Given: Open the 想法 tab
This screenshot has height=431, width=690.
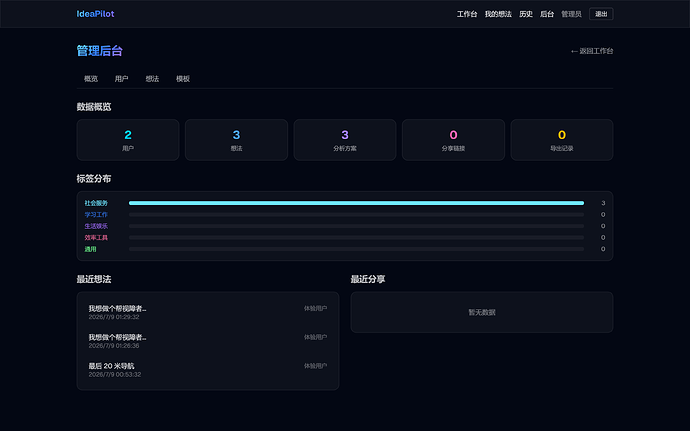Looking at the screenshot, I should (x=152, y=79).
